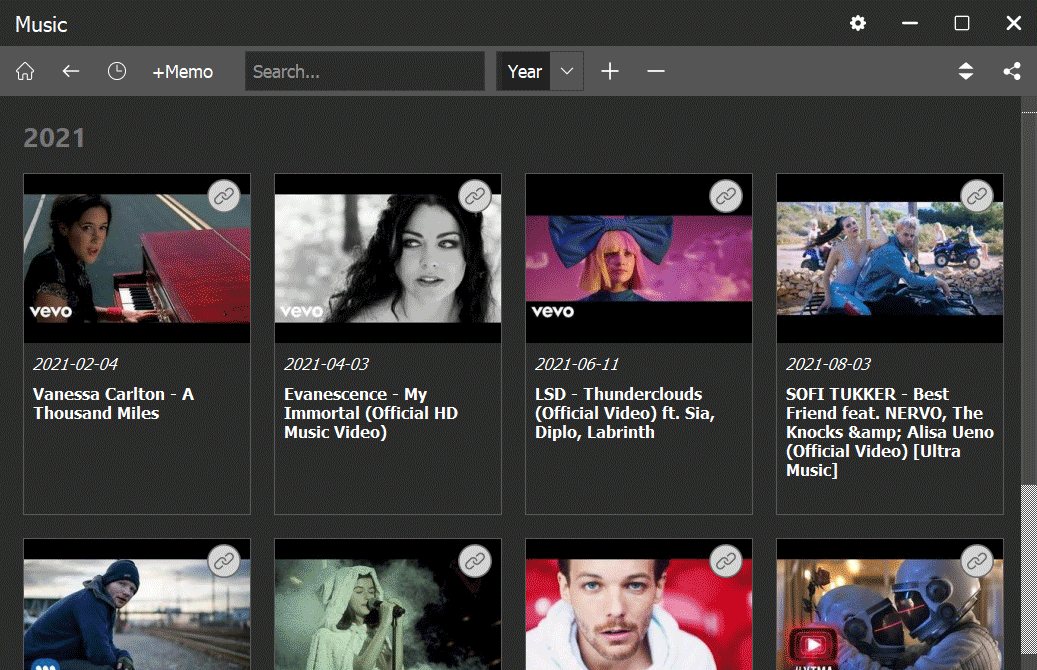
Task: Open settings gear in title bar
Action: tap(858, 24)
